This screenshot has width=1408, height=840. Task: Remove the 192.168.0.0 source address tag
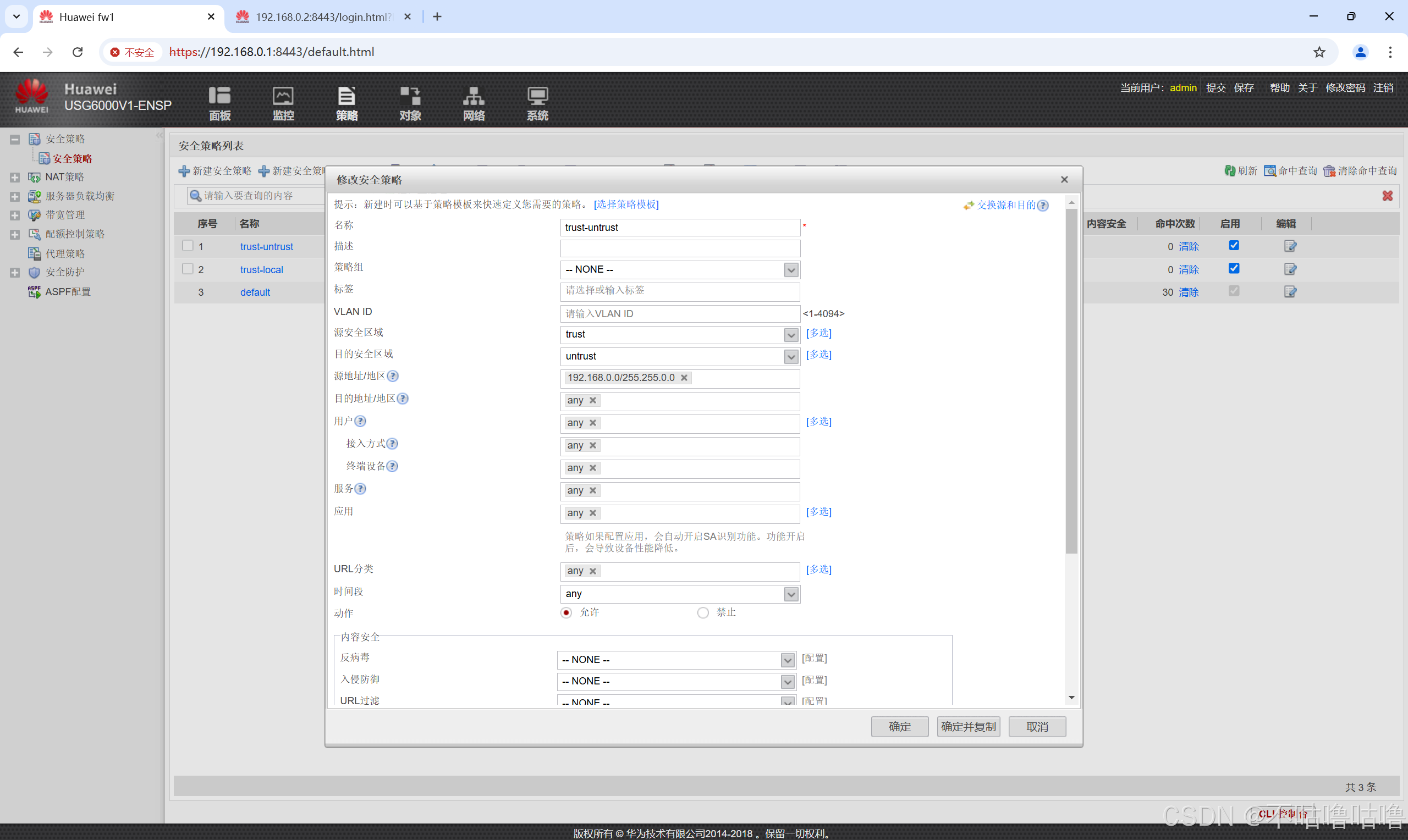(x=684, y=378)
